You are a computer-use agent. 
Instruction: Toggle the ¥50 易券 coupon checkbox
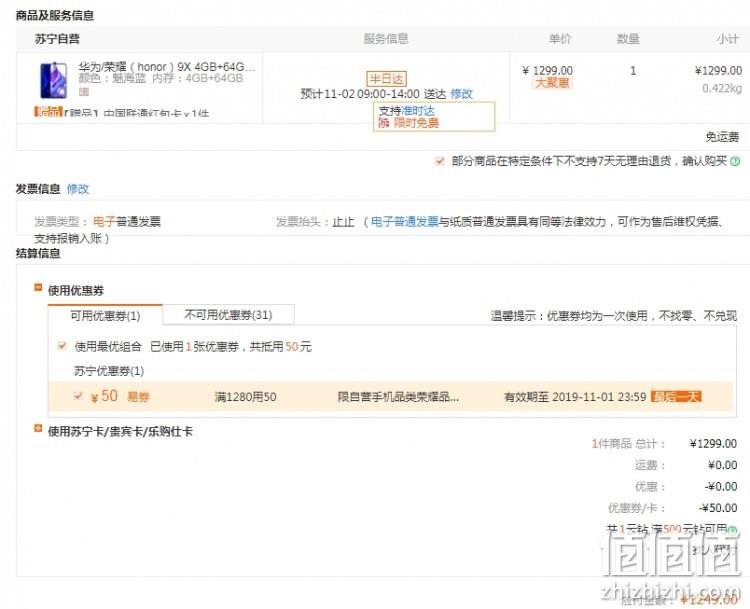(x=77, y=396)
